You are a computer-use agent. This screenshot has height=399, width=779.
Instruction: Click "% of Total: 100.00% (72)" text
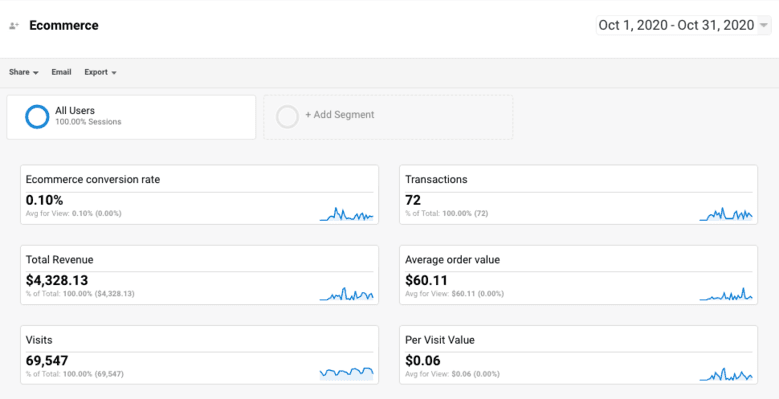(447, 214)
